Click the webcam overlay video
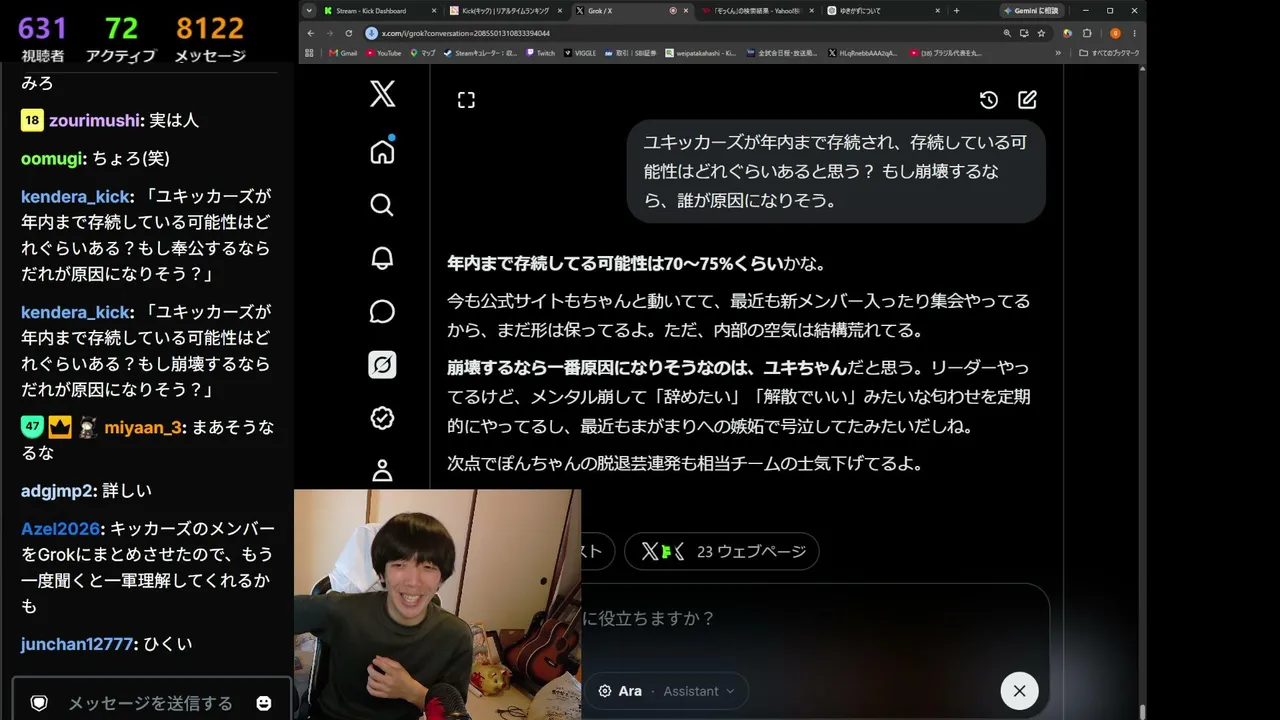This screenshot has height=720, width=1280. pos(437,604)
